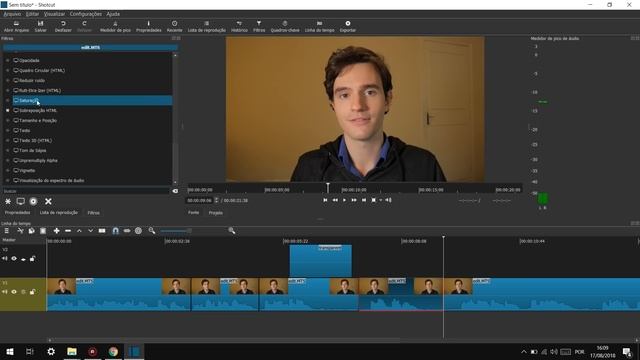Image resolution: width=640 pixels, height=360 pixels.
Task: Toggle the player zoom grid button
Action: click(373, 200)
